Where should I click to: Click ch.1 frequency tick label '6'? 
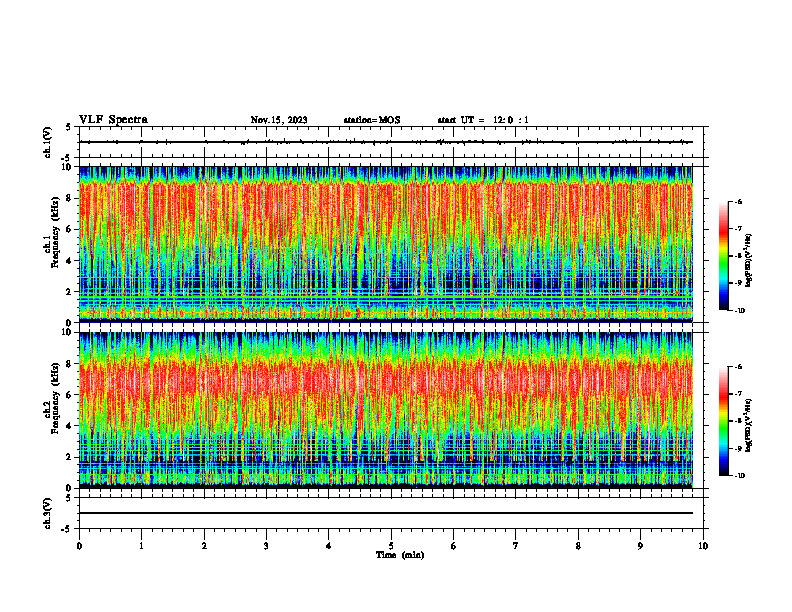tap(70, 229)
